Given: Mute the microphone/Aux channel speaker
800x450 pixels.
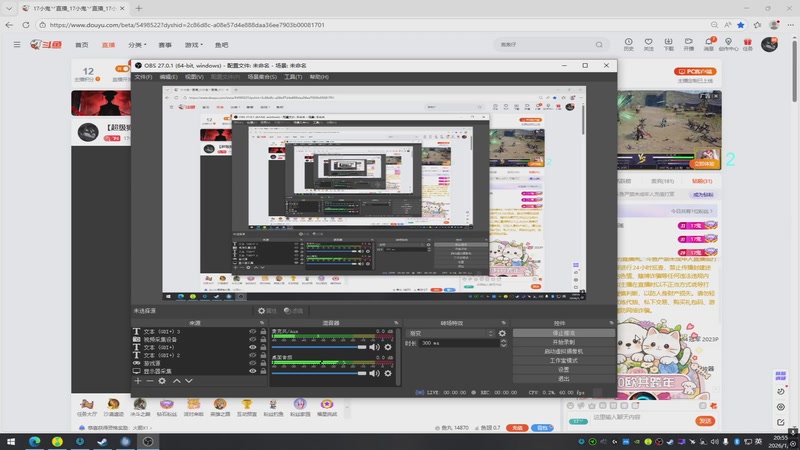Looking at the screenshot, I should coord(374,347).
